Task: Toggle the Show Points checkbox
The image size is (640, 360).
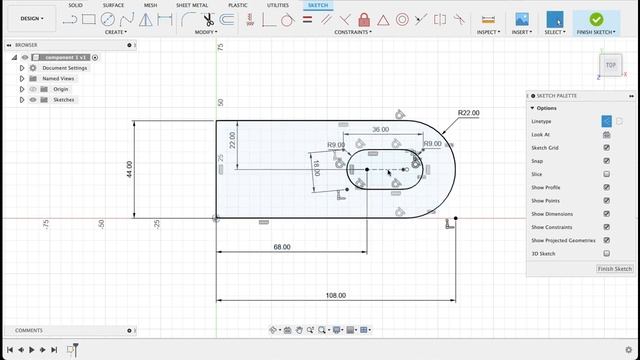Action: pyautogui.click(x=607, y=200)
